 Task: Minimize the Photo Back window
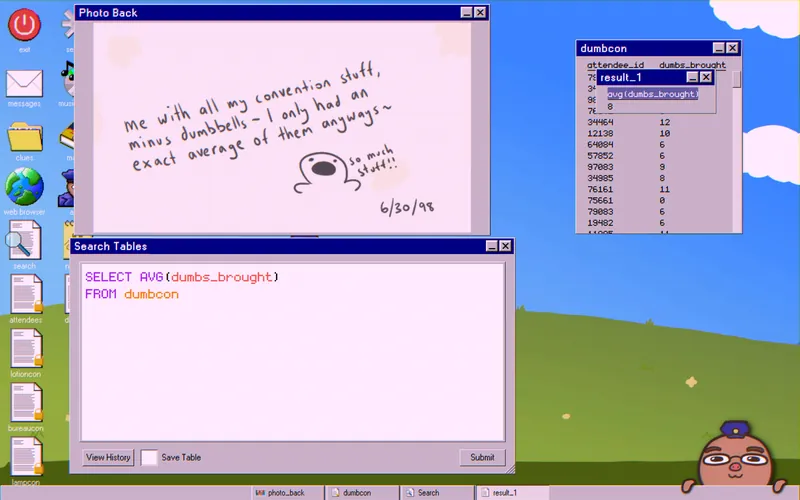tap(466, 13)
